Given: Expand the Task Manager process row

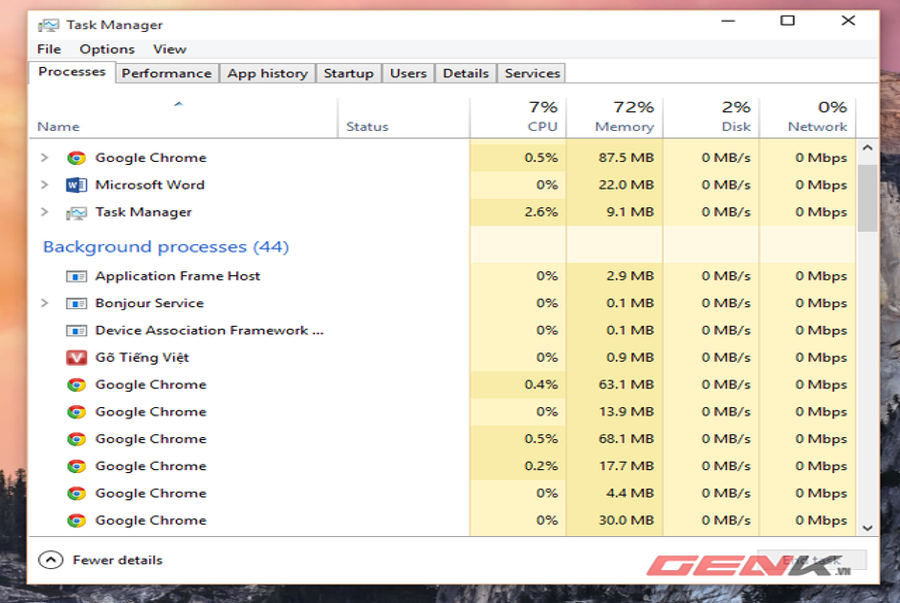Looking at the screenshot, I should pos(45,212).
